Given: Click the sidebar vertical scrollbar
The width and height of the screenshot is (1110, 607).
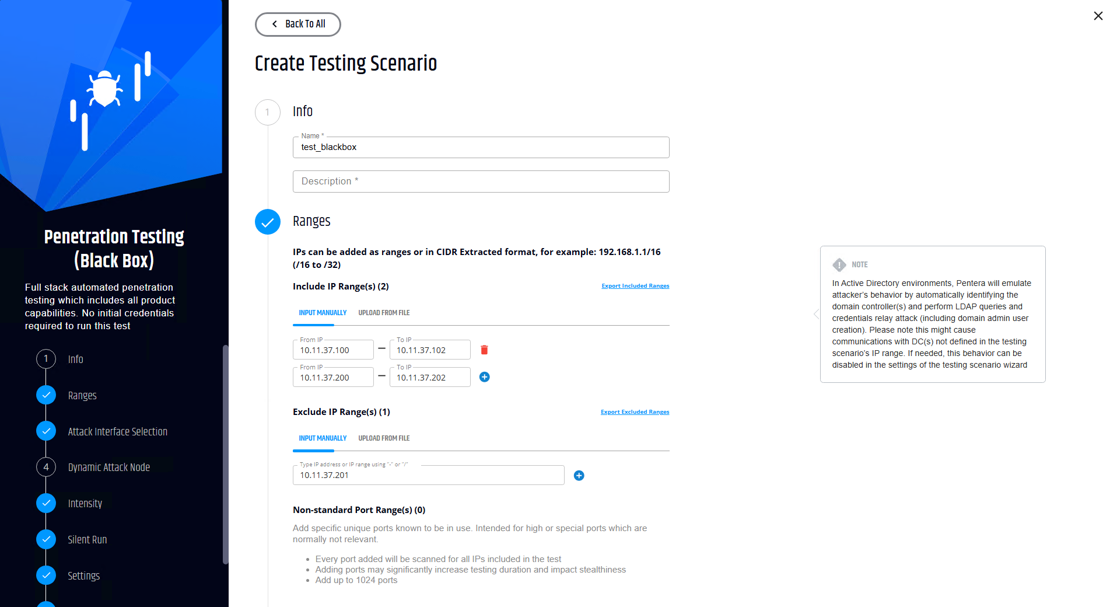Looking at the screenshot, I should pyautogui.click(x=225, y=450).
